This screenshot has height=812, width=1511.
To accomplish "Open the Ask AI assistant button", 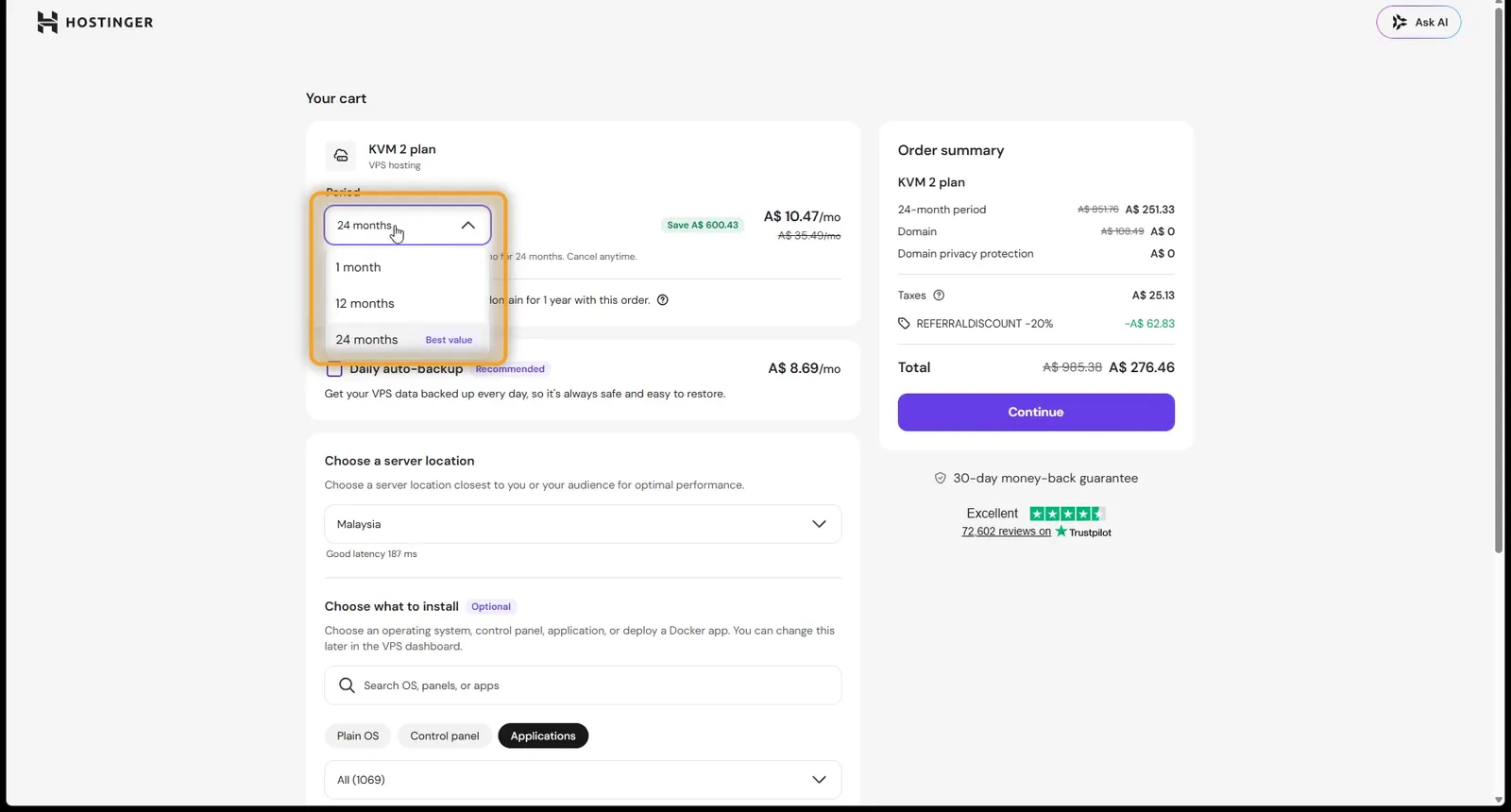I will [x=1418, y=22].
